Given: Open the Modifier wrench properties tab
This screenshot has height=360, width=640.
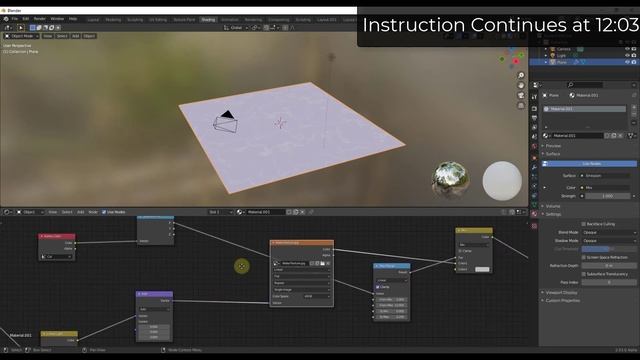Looking at the screenshot, I should point(535,167).
